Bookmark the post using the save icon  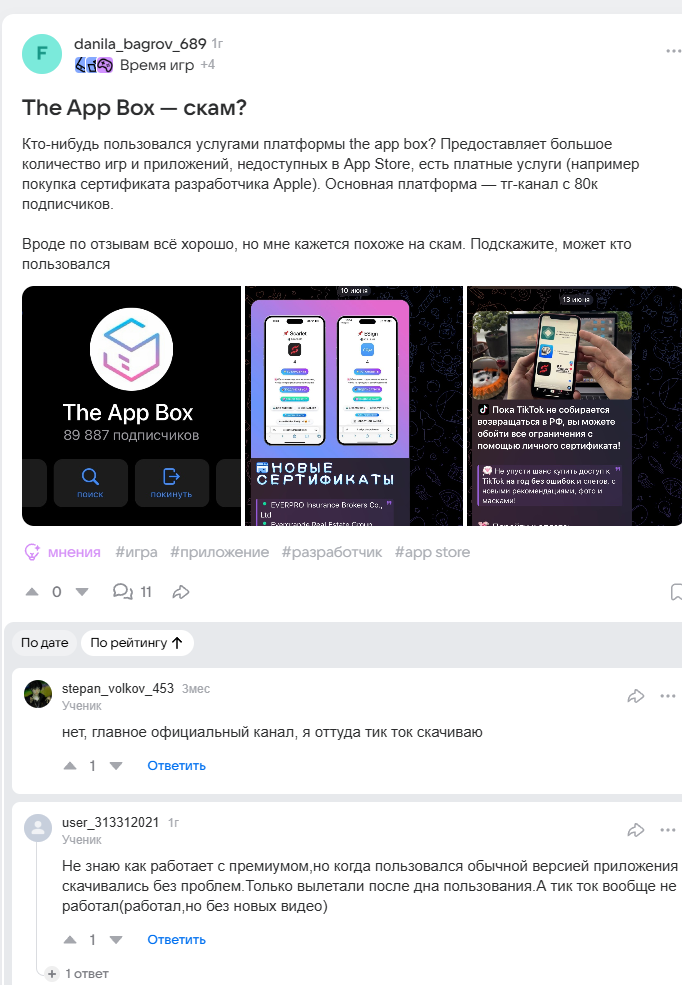(676, 592)
